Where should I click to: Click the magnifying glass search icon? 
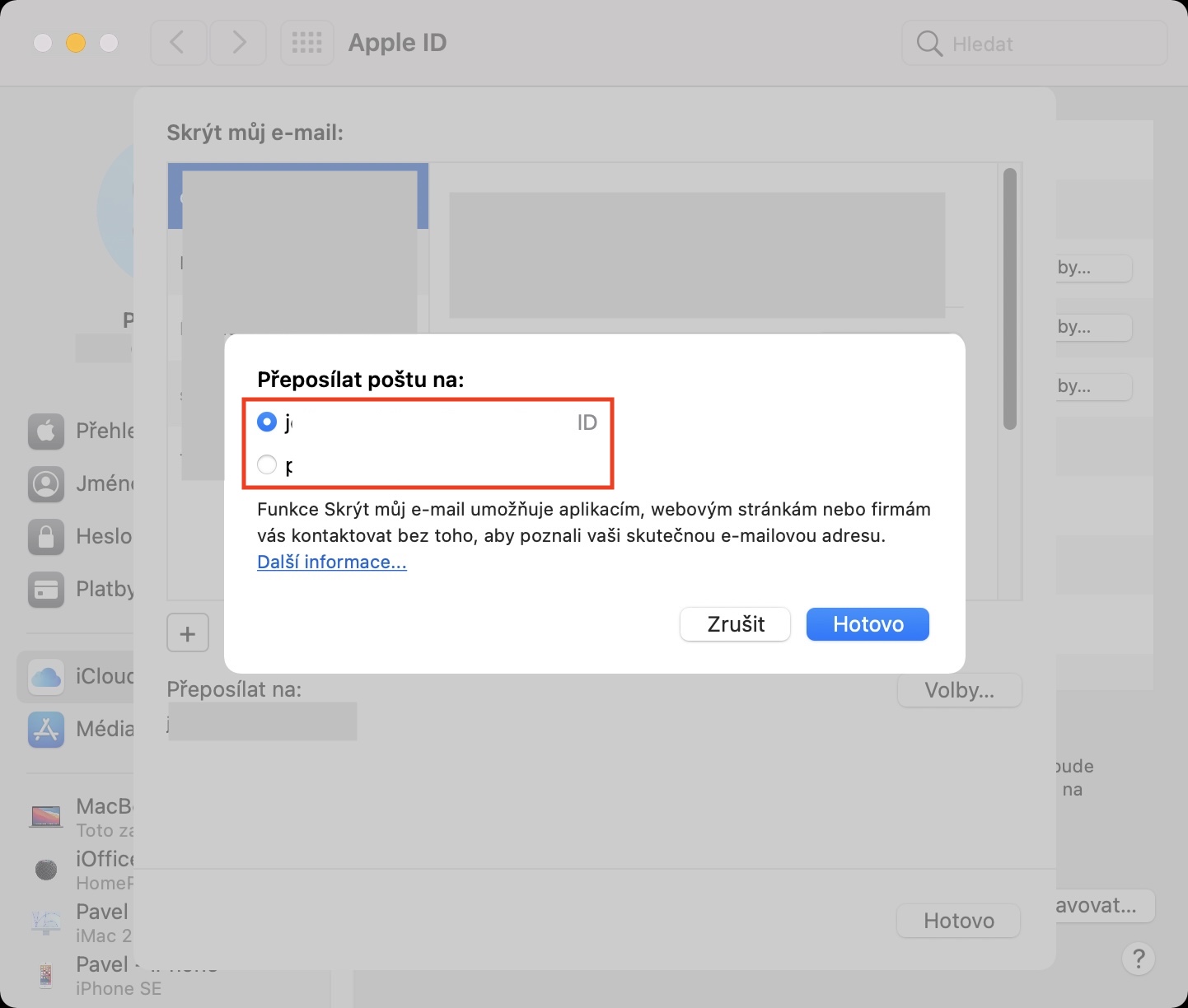(x=929, y=44)
